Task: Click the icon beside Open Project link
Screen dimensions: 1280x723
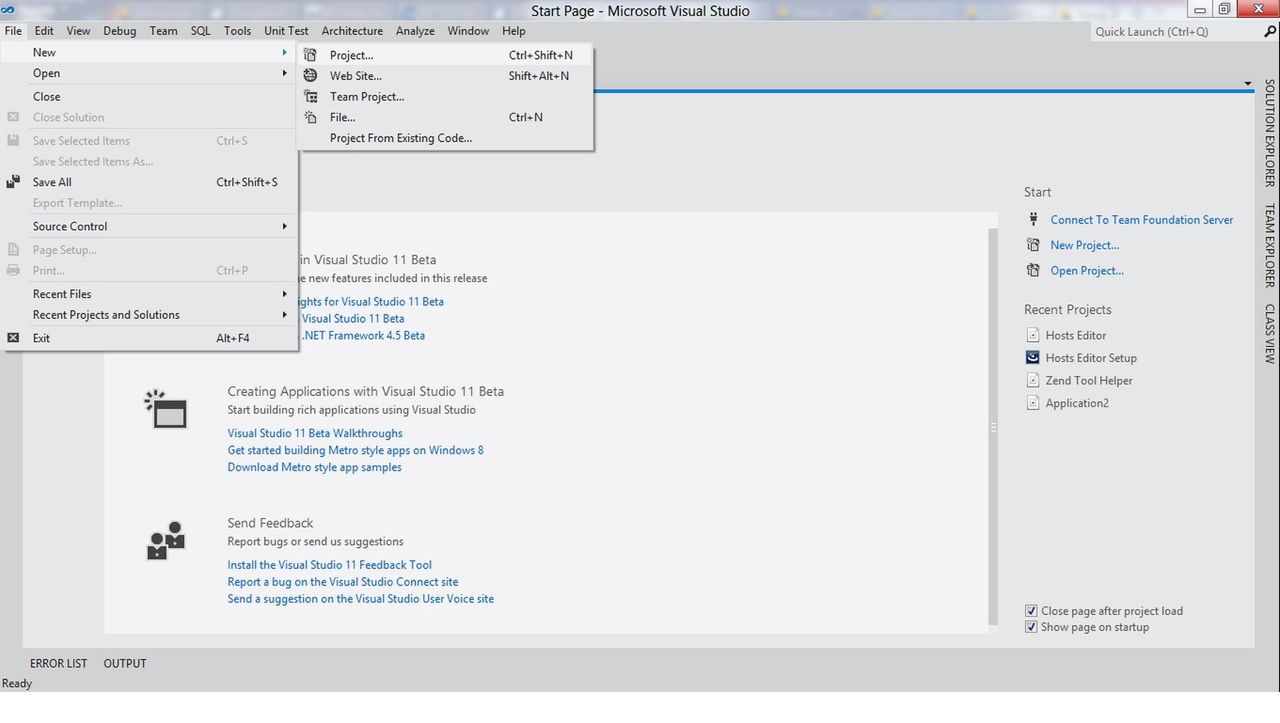Action: pyautogui.click(x=1033, y=271)
